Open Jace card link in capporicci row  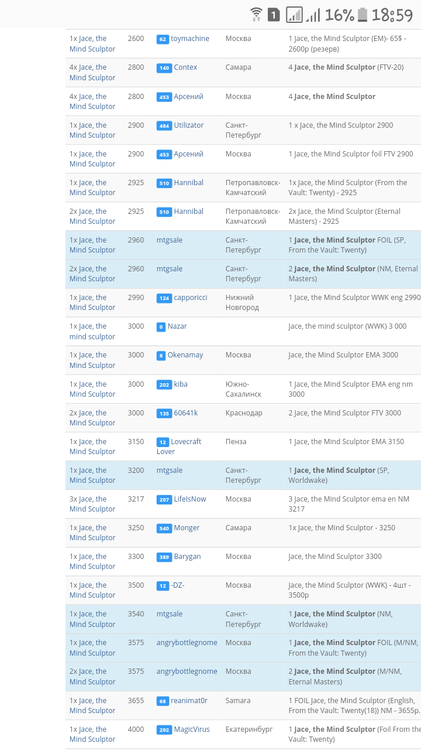92,302
